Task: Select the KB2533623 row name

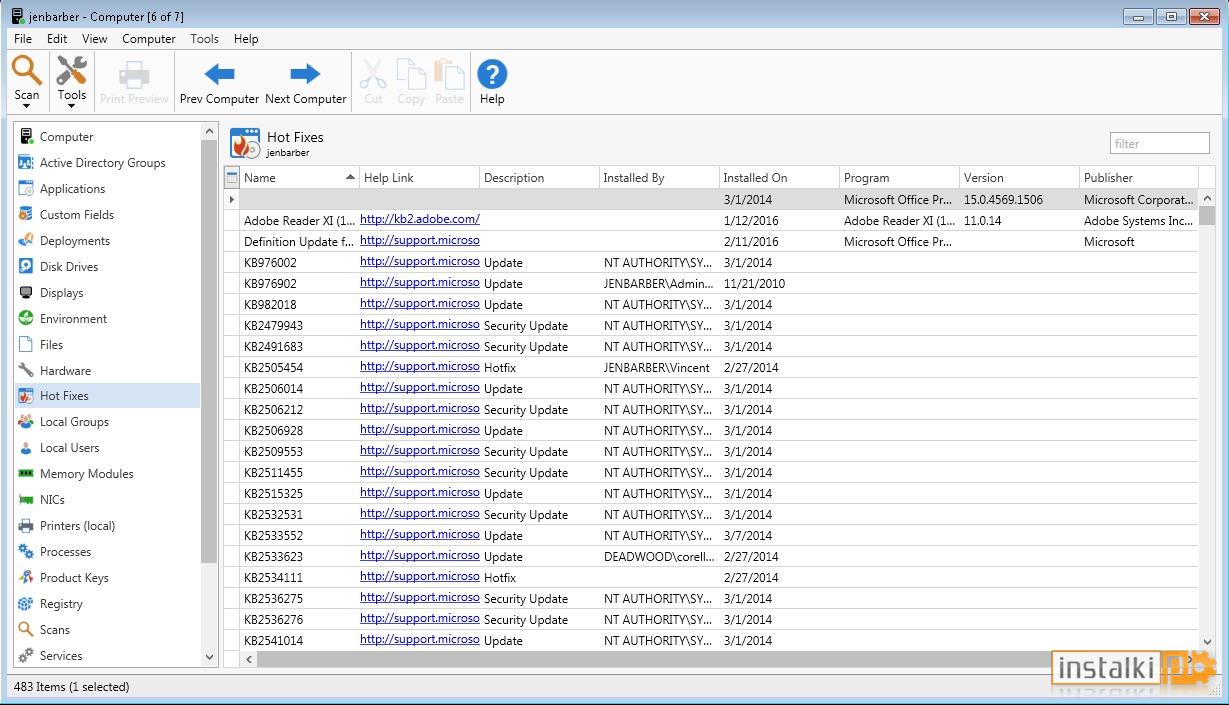Action: (273, 557)
